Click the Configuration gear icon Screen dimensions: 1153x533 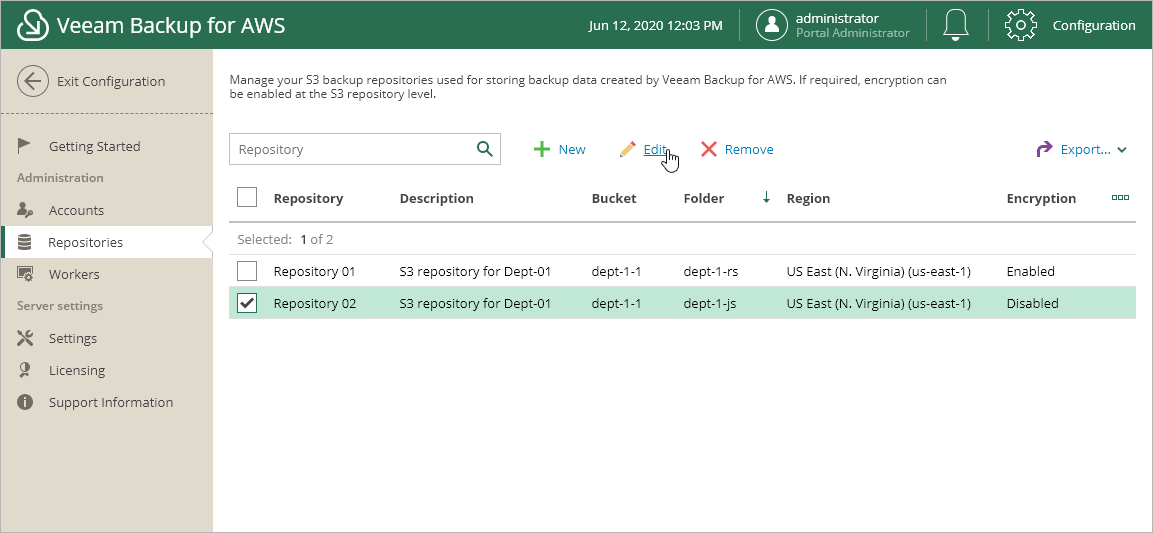pyautogui.click(x=1021, y=26)
